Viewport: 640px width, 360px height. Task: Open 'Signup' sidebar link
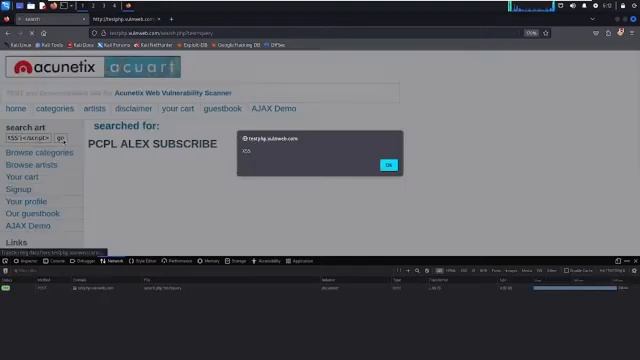tap(18, 189)
